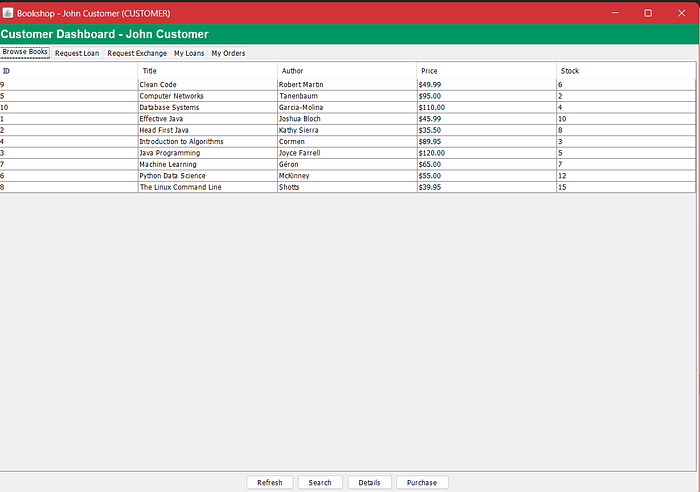700x492 pixels.
Task: Select The Linux Command Line title cell
Action: coord(208,187)
